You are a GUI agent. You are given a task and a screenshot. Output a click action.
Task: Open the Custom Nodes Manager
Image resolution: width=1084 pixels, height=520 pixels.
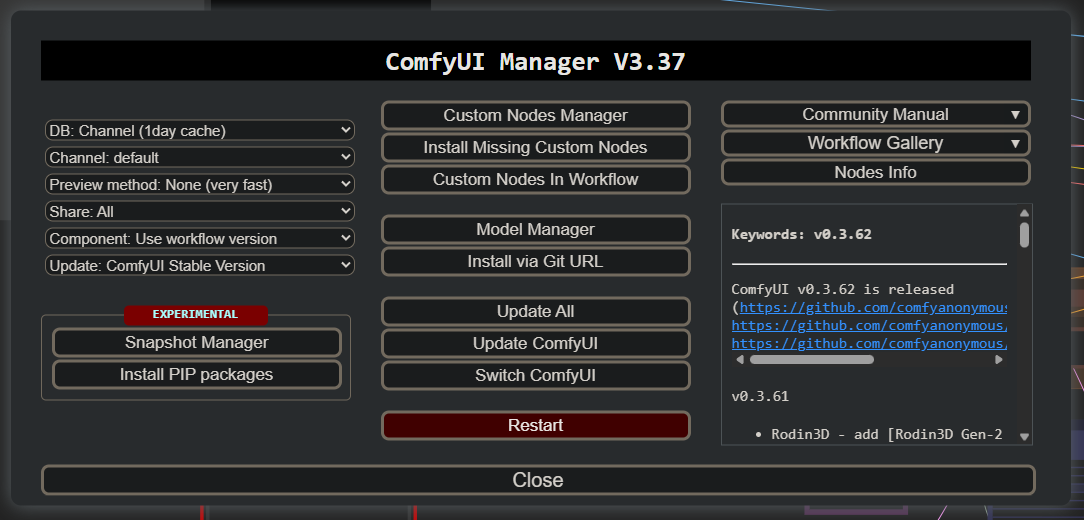pyautogui.click(x=535, y=115)
